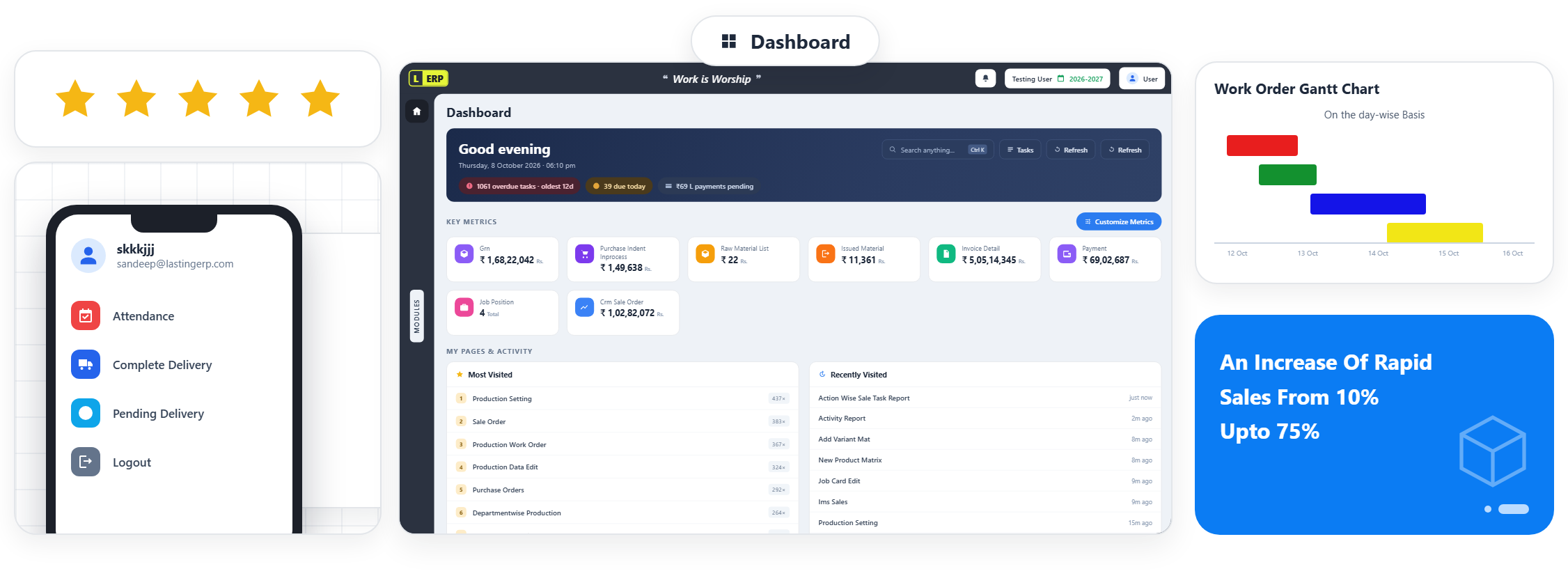Click the Raw Material List orange icon
This screenshot has height=585, width=1568.
coord(705,254)
